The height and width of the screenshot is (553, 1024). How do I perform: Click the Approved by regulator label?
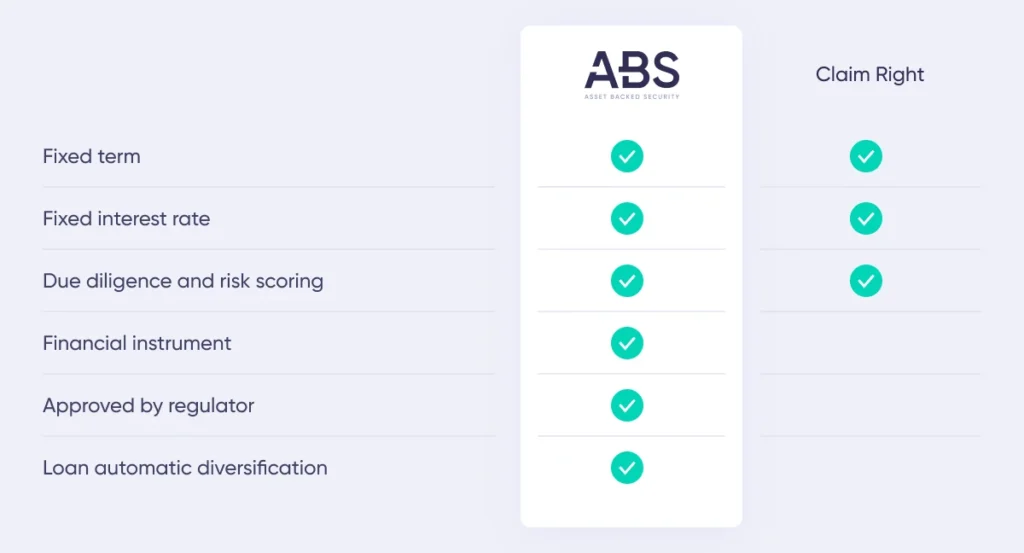148,406
